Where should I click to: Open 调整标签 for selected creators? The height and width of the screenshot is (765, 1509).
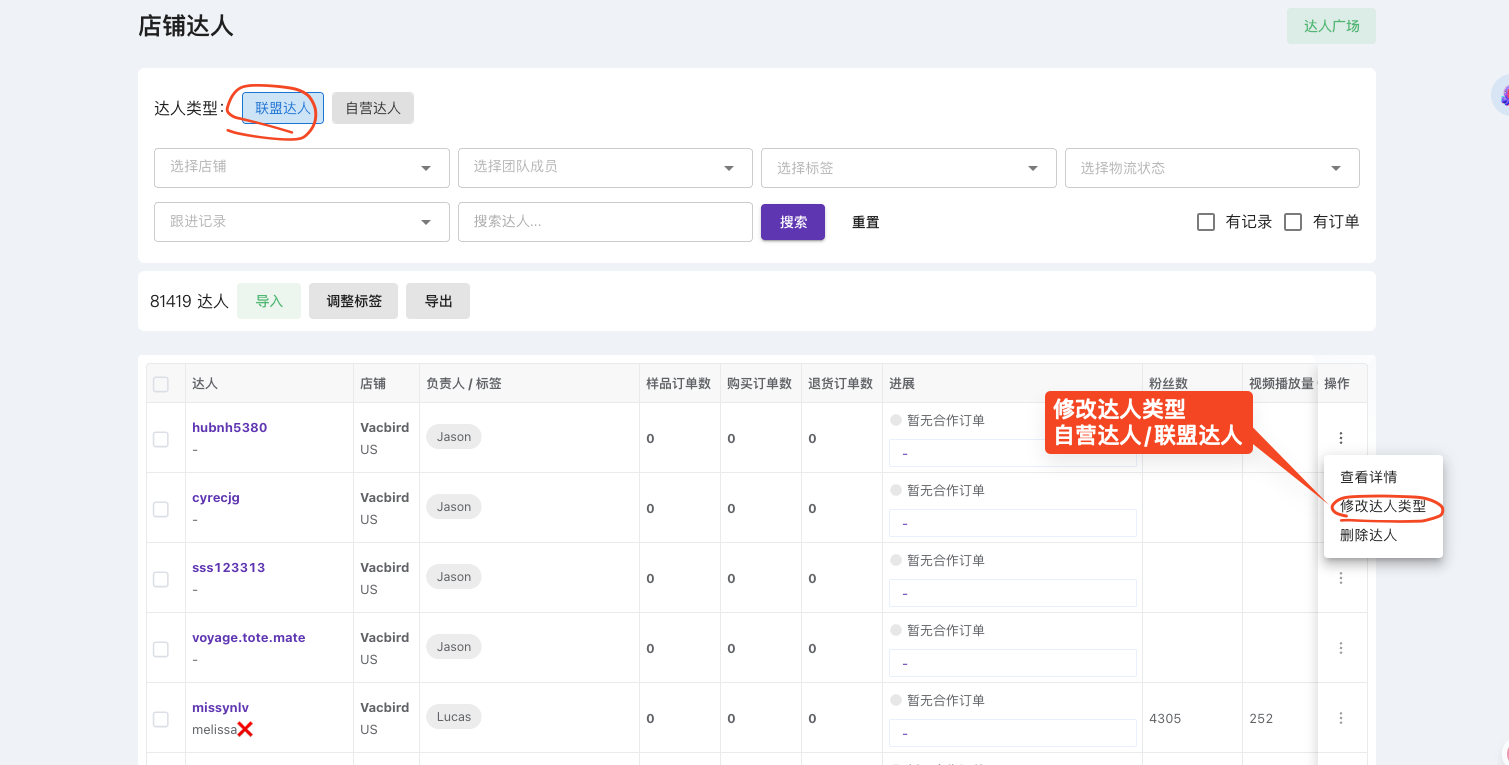pos(354,301)
